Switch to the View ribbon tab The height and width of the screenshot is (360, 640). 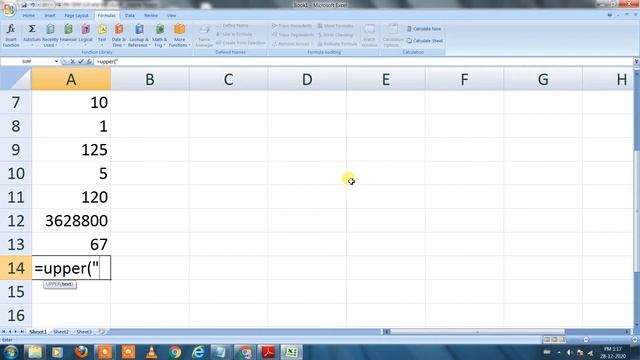click(x=171, y=16)
